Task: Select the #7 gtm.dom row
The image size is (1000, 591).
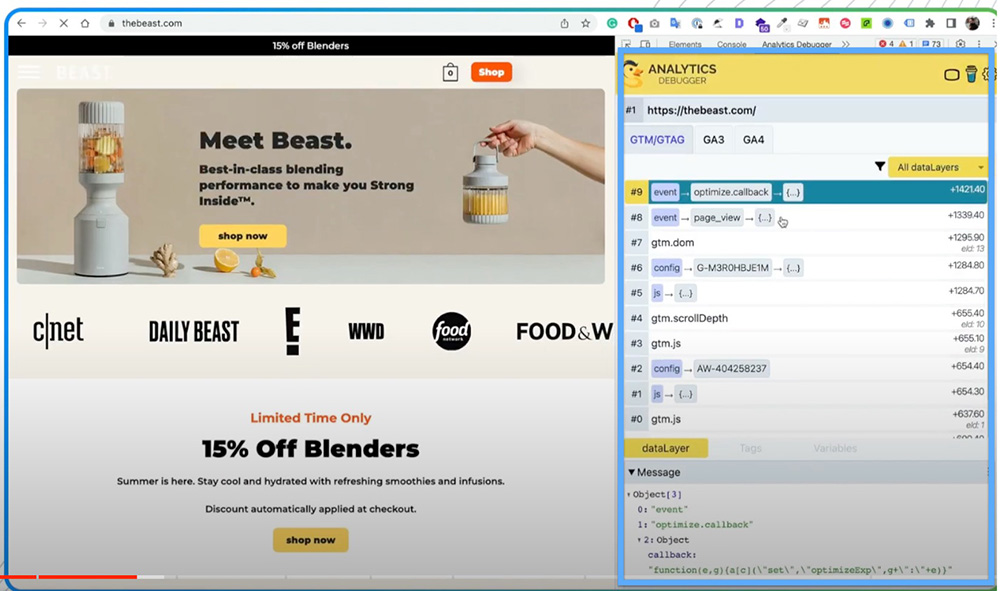Action: click(x=806, y=243)
